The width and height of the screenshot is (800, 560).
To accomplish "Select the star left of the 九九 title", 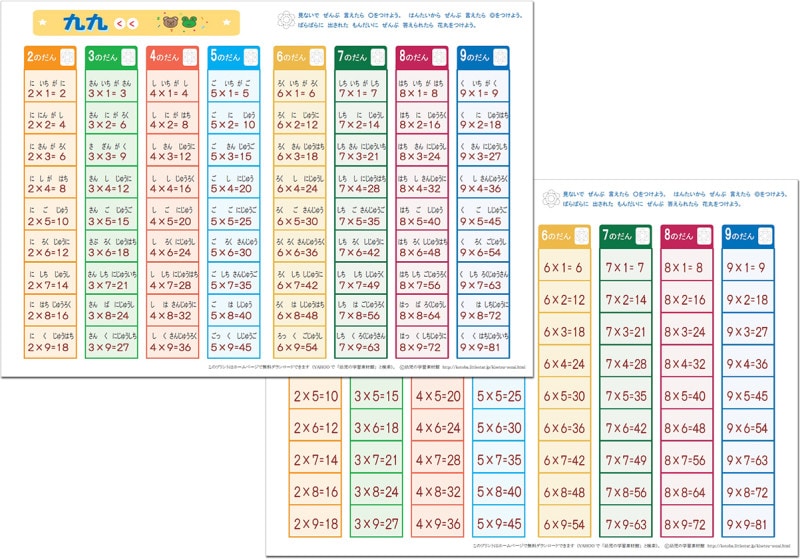I will 43,22.
